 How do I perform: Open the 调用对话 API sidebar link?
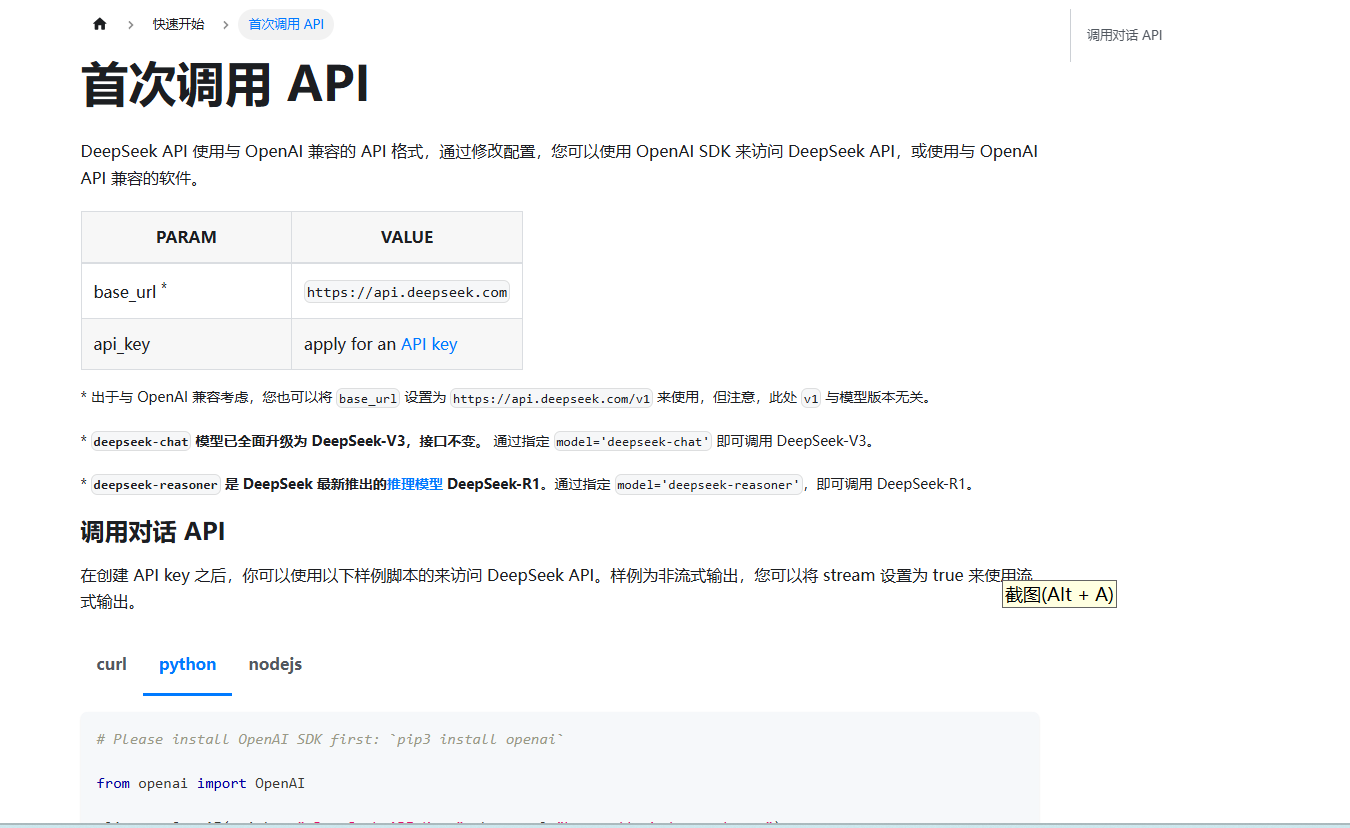1123,34
